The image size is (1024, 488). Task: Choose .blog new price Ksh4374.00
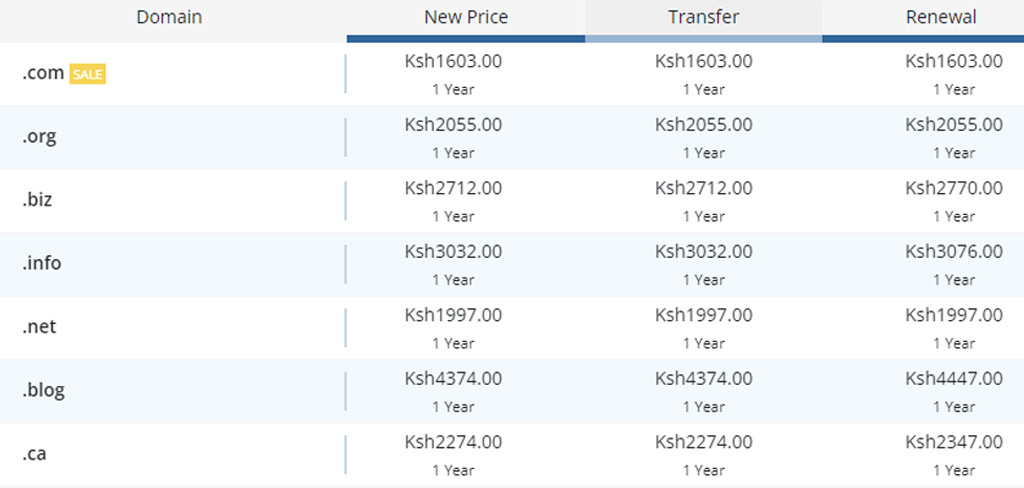[x=453, y=378]
